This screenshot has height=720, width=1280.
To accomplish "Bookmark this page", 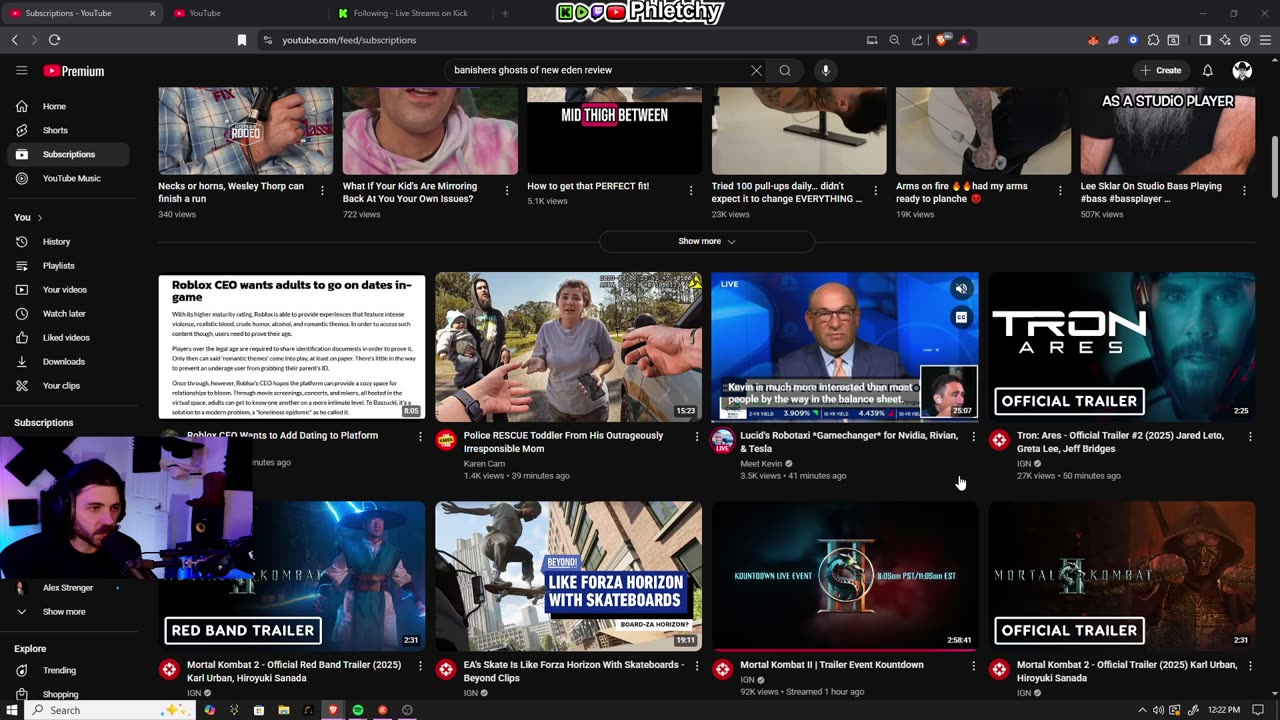I will (x=241, y=40).
